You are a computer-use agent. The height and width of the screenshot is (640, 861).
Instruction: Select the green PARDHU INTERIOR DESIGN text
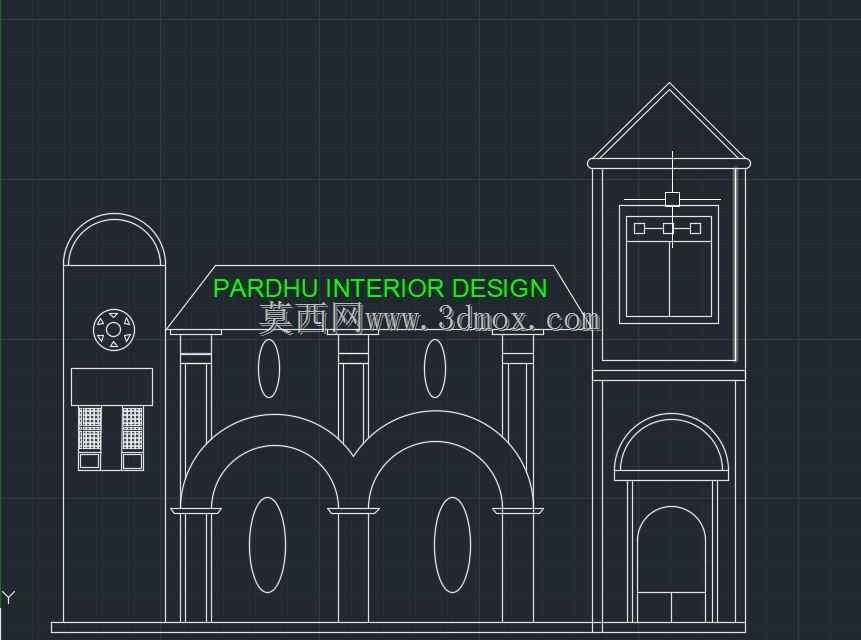[380, 289]
